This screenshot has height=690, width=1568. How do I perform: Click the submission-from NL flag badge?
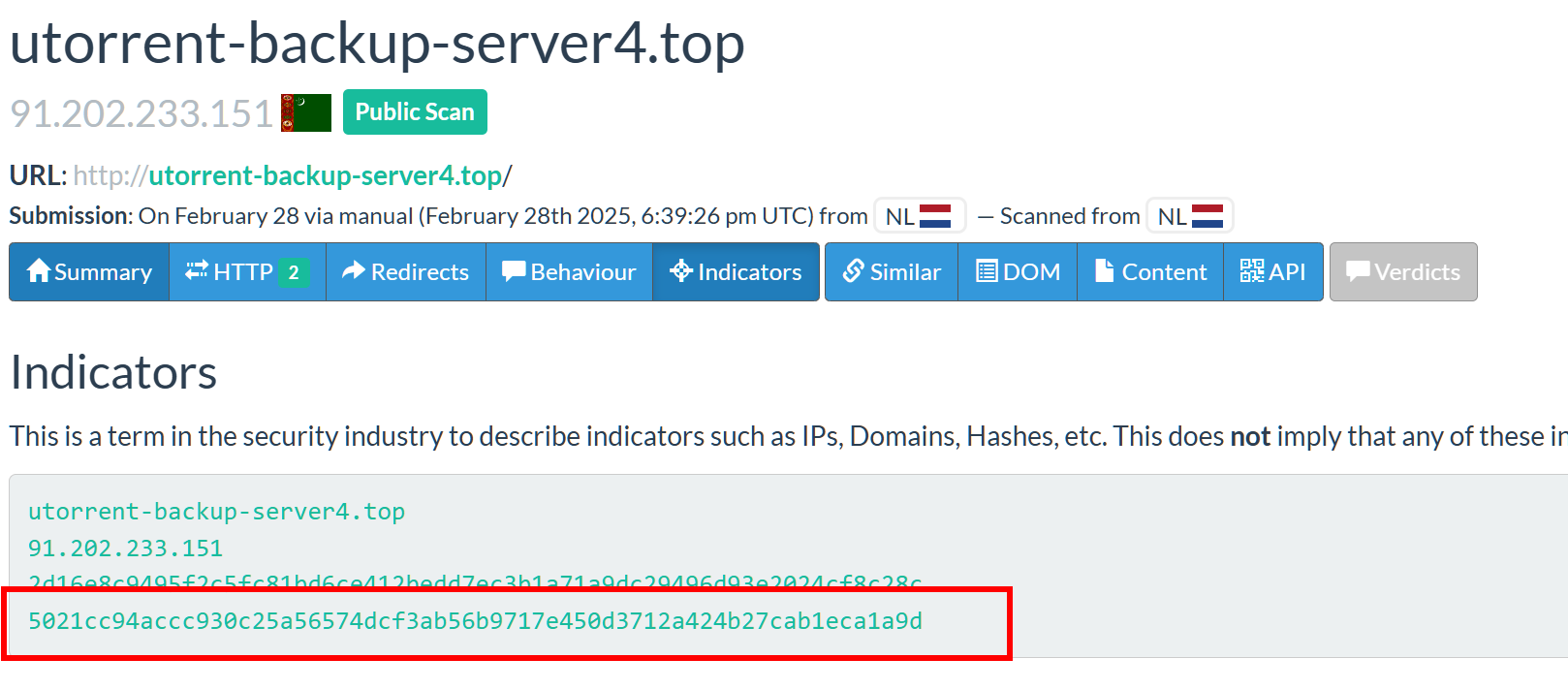920,215
